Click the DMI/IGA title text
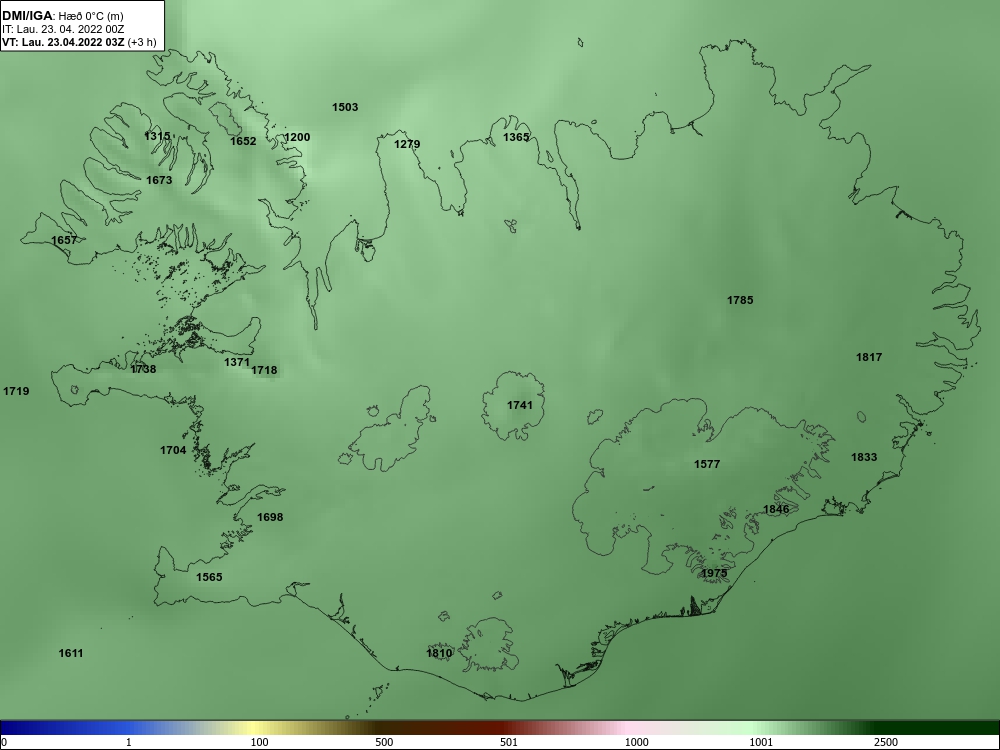1000x750 pixels. 27,15
